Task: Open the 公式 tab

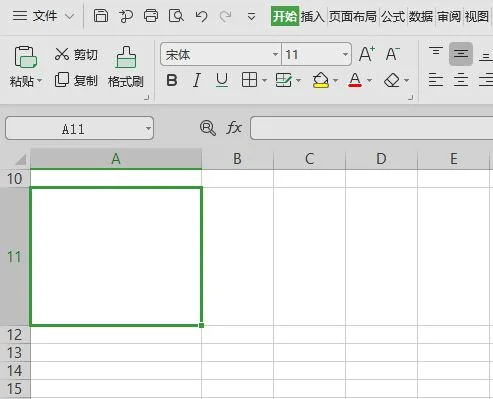Action: (x=393, y=16)
